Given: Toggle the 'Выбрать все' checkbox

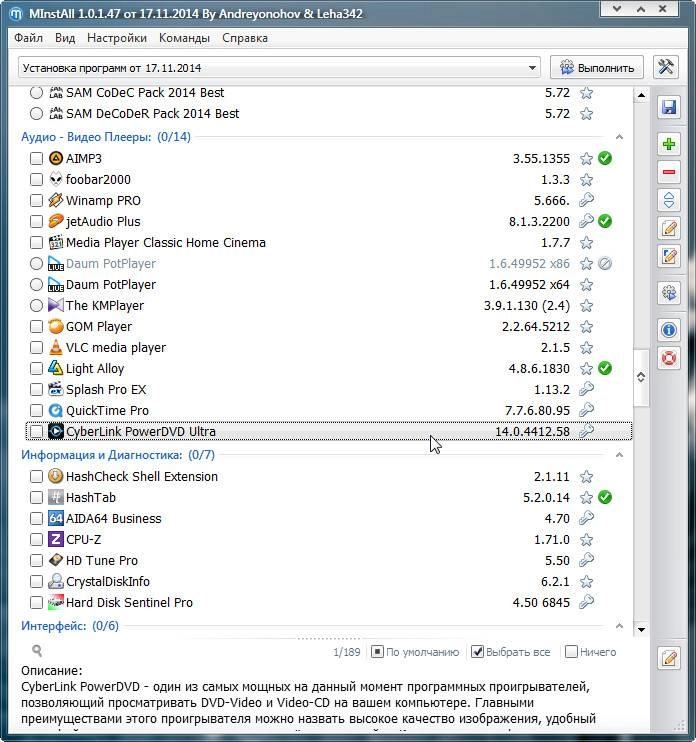Looking at the screenshot, I should [x=477, y=652].
